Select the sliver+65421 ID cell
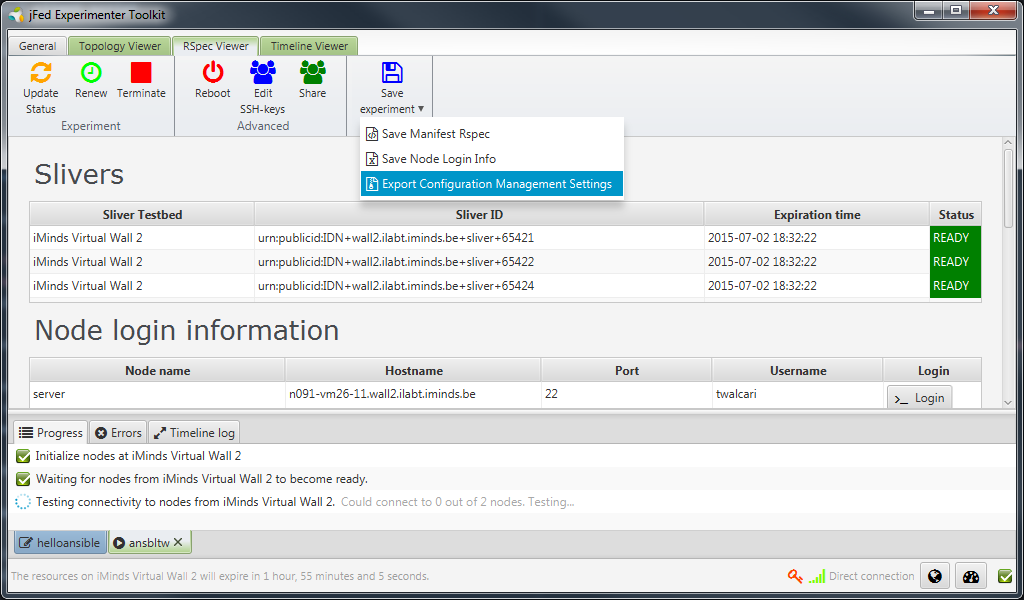 (x=479, y=238)
